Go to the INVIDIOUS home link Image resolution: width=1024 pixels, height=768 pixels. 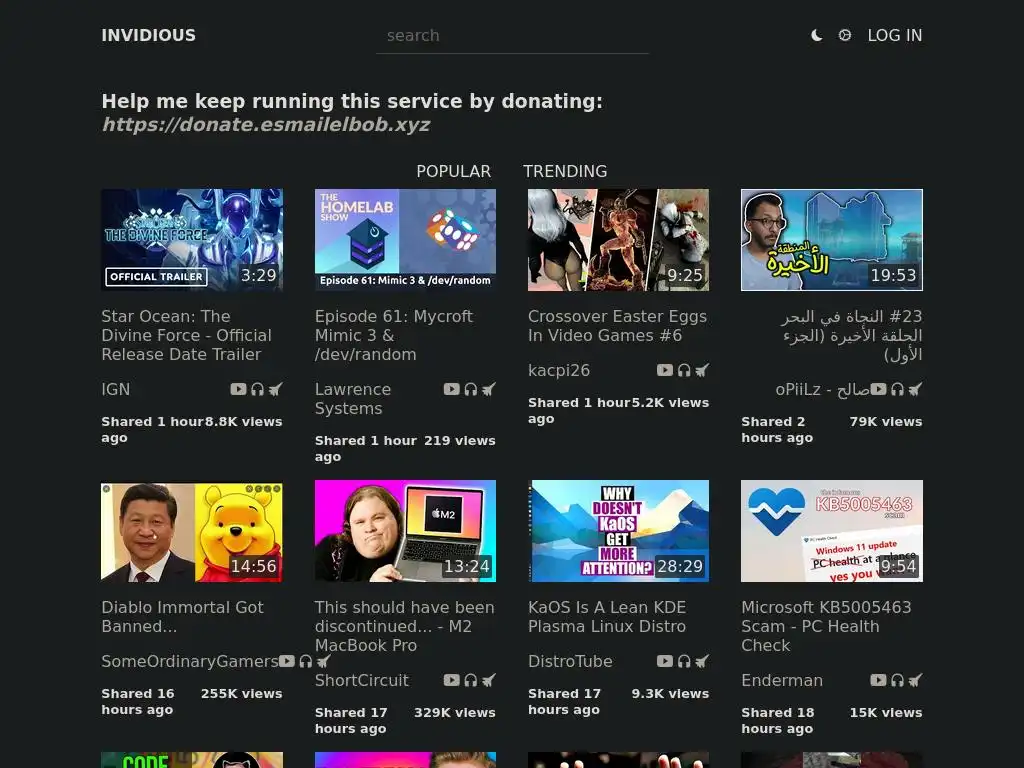(148, 35)
